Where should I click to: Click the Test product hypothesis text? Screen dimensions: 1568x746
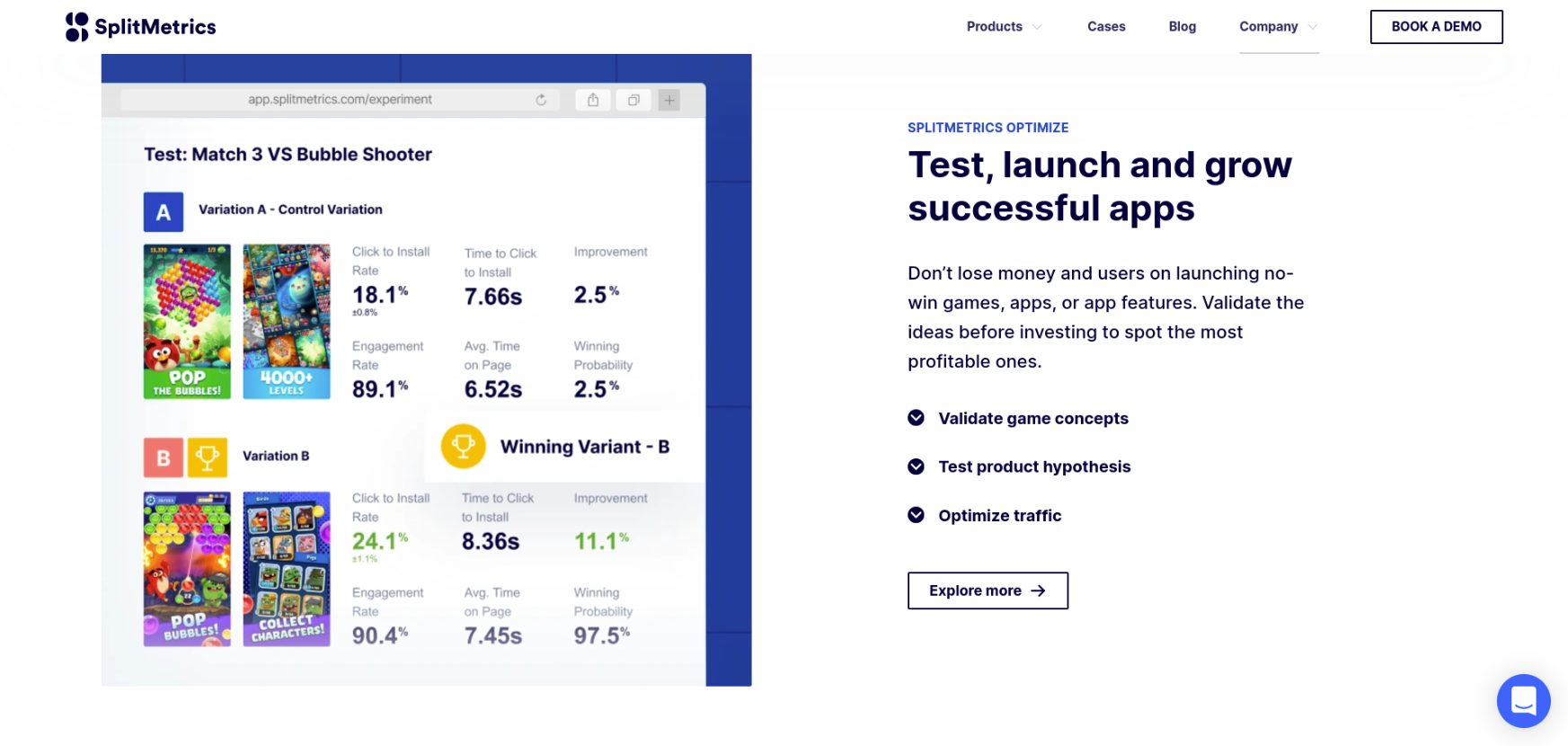click(1034, 466)
